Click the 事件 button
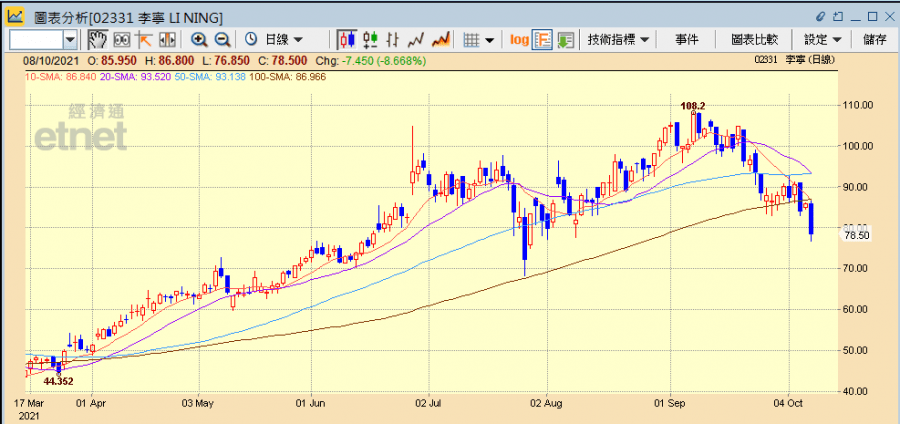This screenshot has width=900, height=424. tap(687, 39)
